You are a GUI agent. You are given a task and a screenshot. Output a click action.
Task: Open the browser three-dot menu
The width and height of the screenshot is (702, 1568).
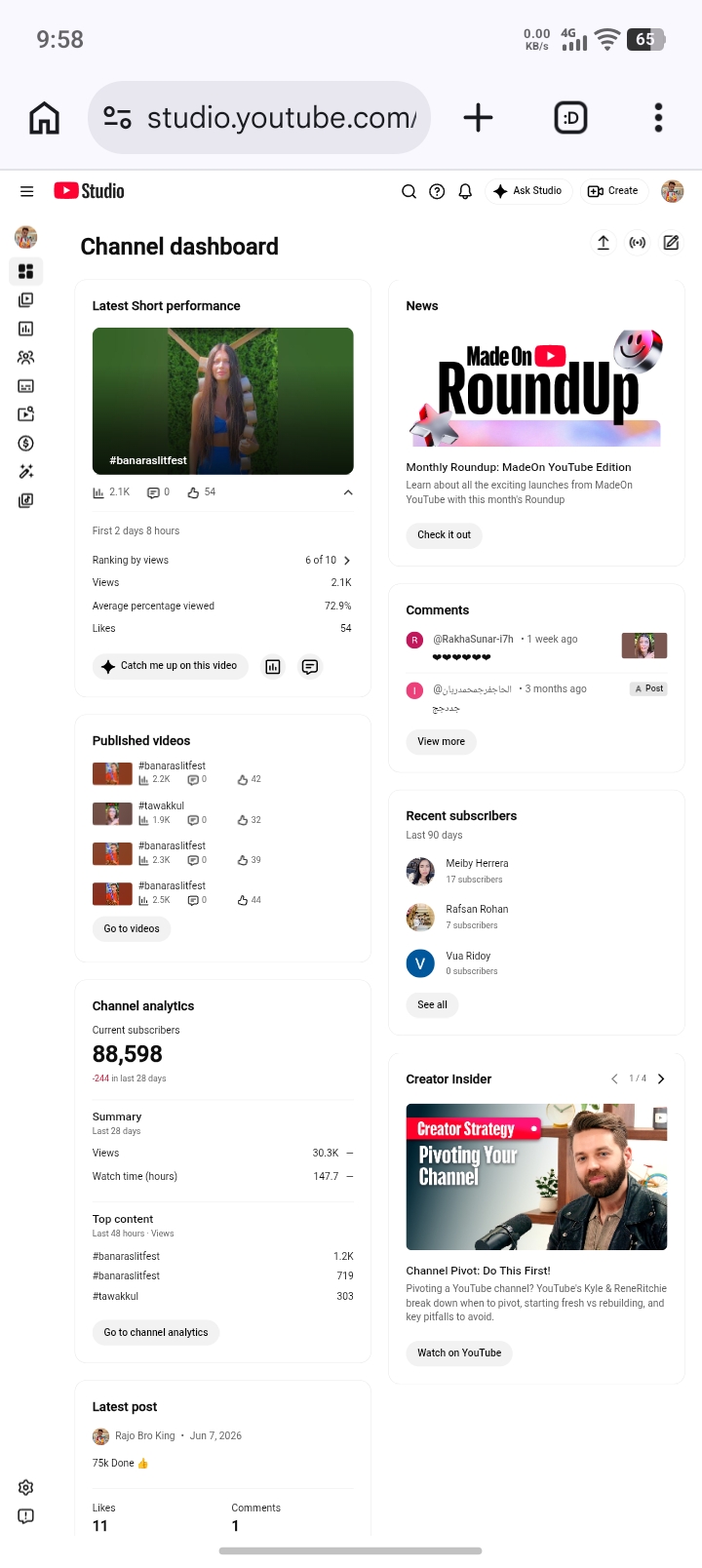(659, 118)
